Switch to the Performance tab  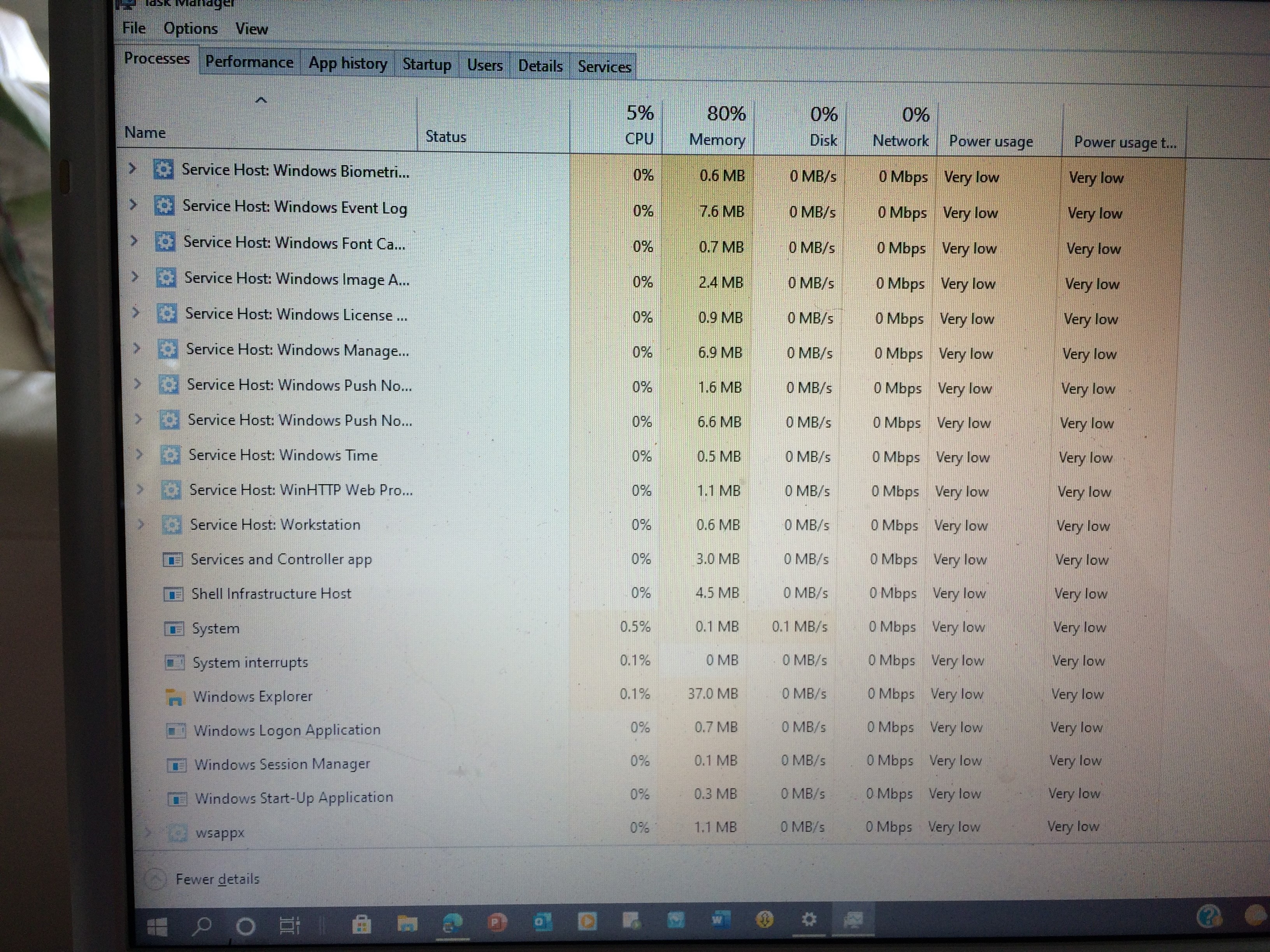click(x=249, y=62)
